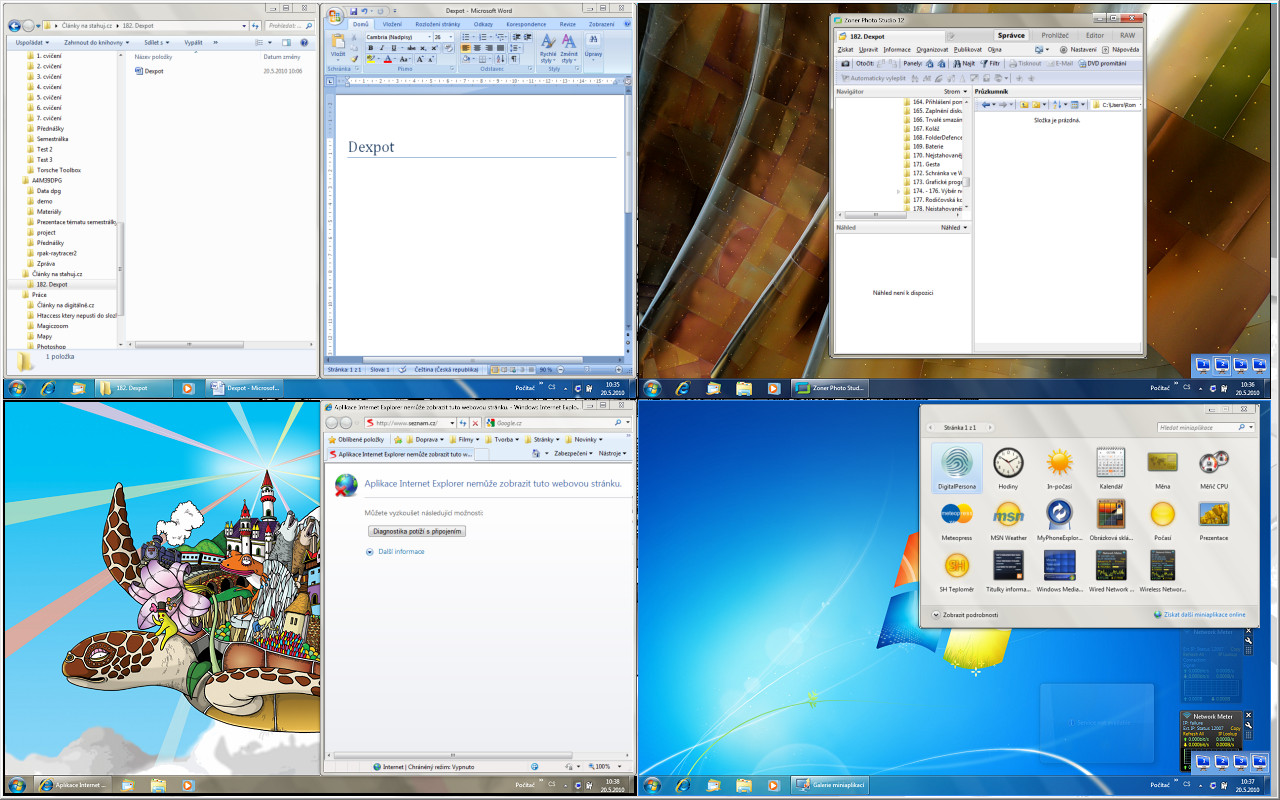1280x800 pixels.
Task: Click the format painter brush in Word
Action: pos(356,60)
